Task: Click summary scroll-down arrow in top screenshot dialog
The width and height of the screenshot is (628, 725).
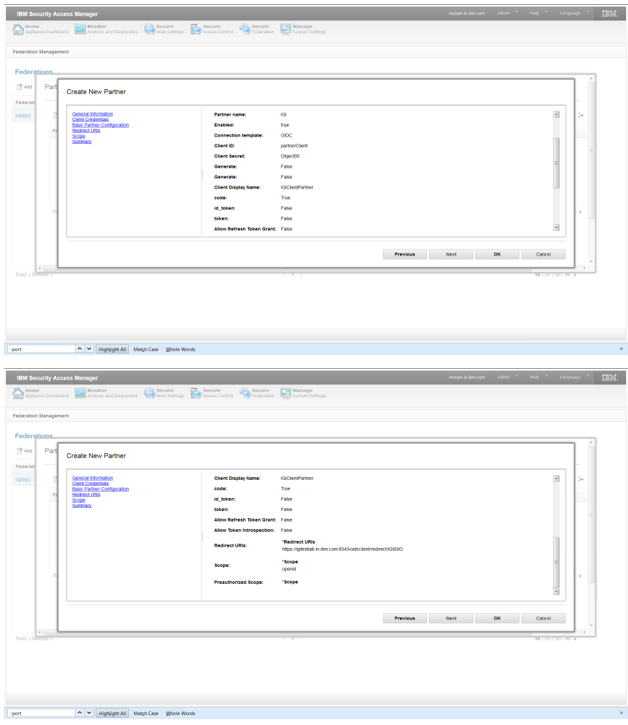Action: click(x=556, y=227)
